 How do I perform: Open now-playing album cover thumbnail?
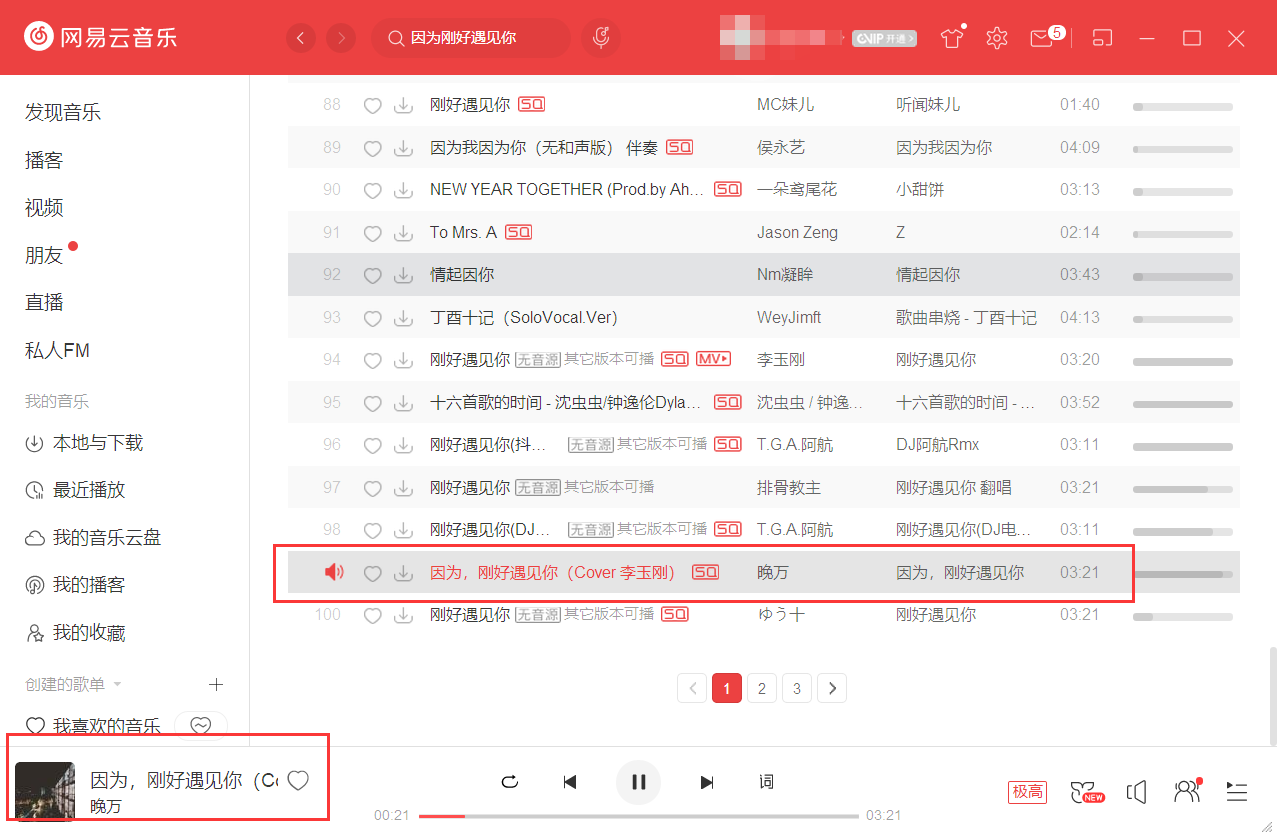tap(45, 790)
